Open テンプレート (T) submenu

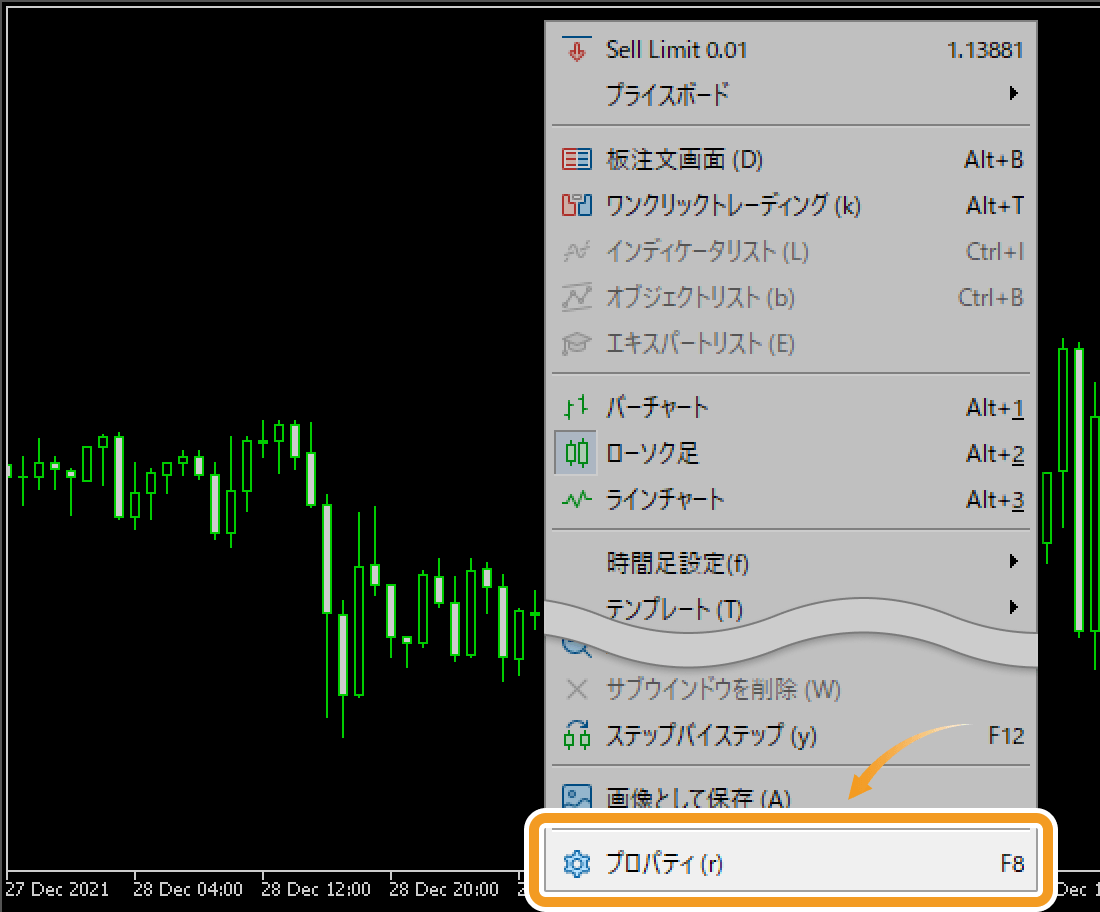point(791,608)
